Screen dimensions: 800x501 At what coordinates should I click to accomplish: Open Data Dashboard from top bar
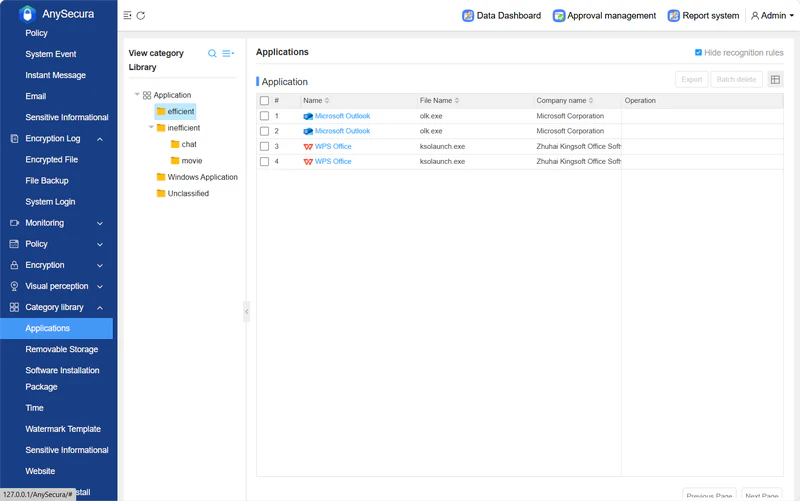tap(501, 16)
